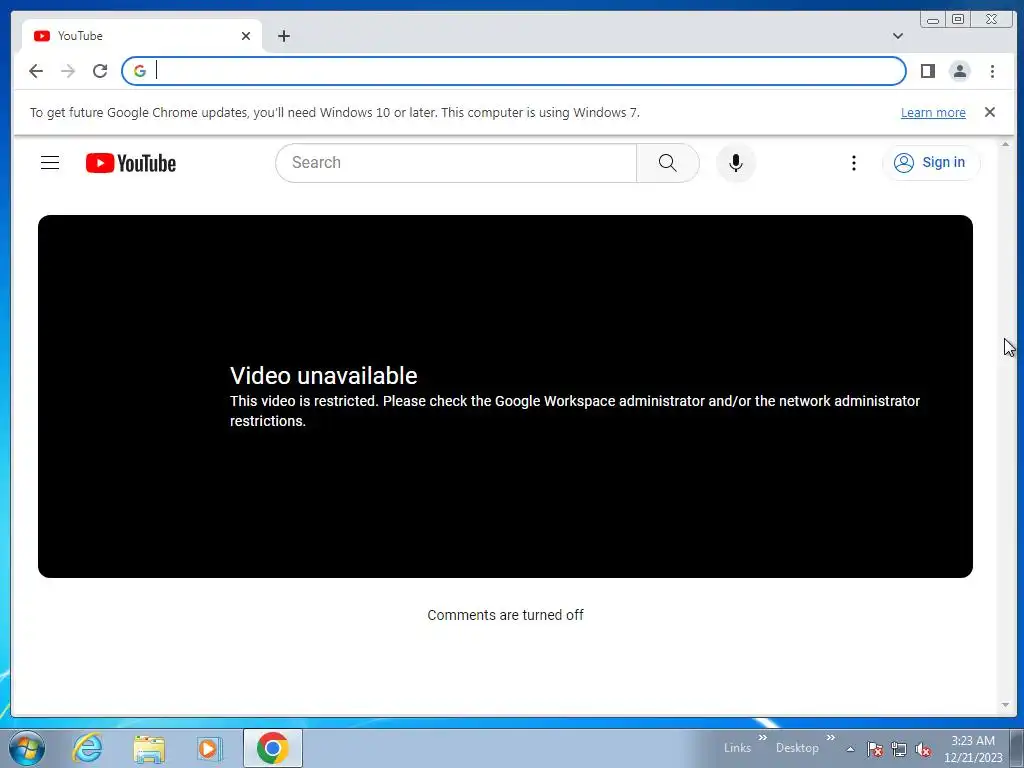Image resolution: width=1024 pixels, height=768 pixels.
Task: Open Windows Media Player from taskbar
Action: [210, 748]
